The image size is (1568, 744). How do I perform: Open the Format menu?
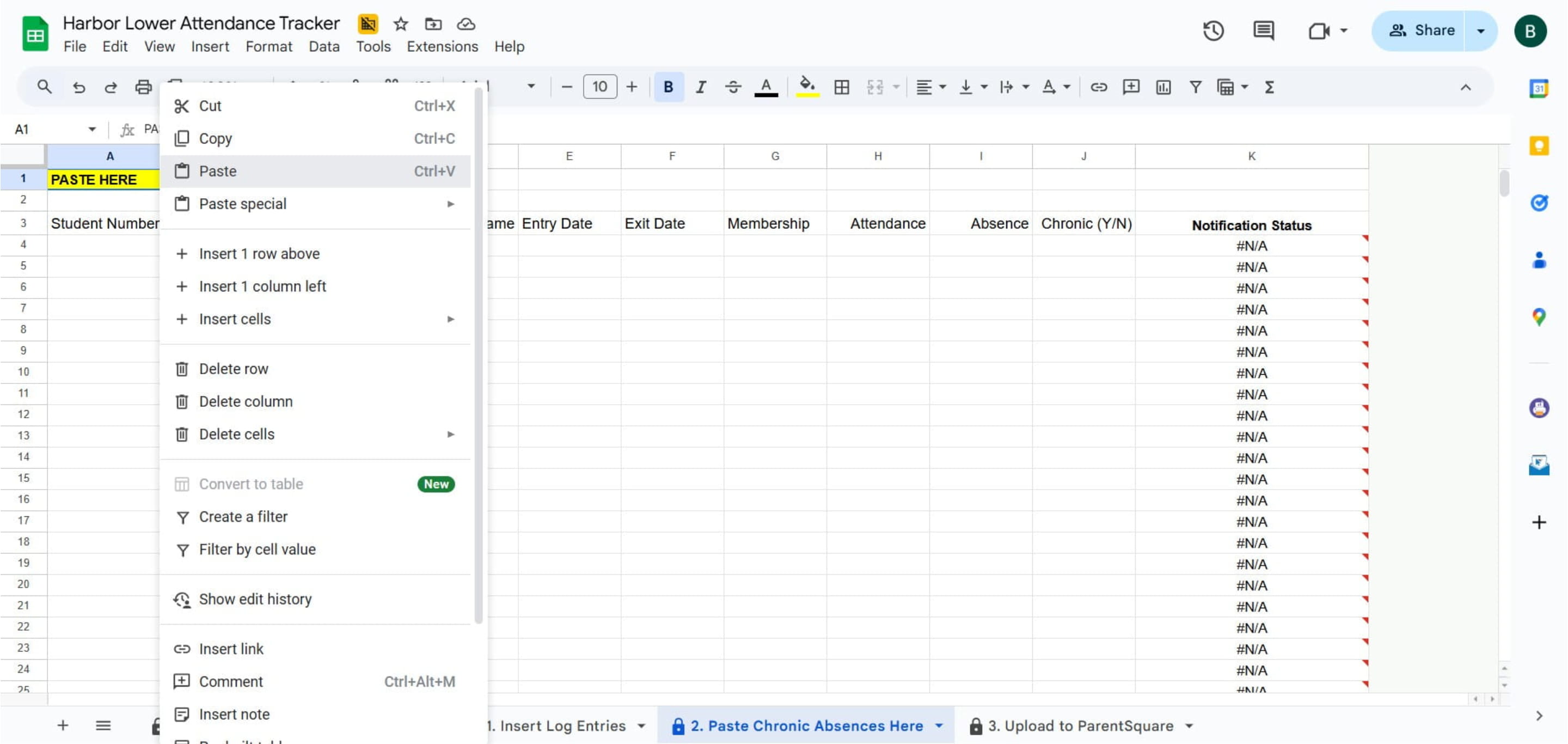[x=268, y=46]
